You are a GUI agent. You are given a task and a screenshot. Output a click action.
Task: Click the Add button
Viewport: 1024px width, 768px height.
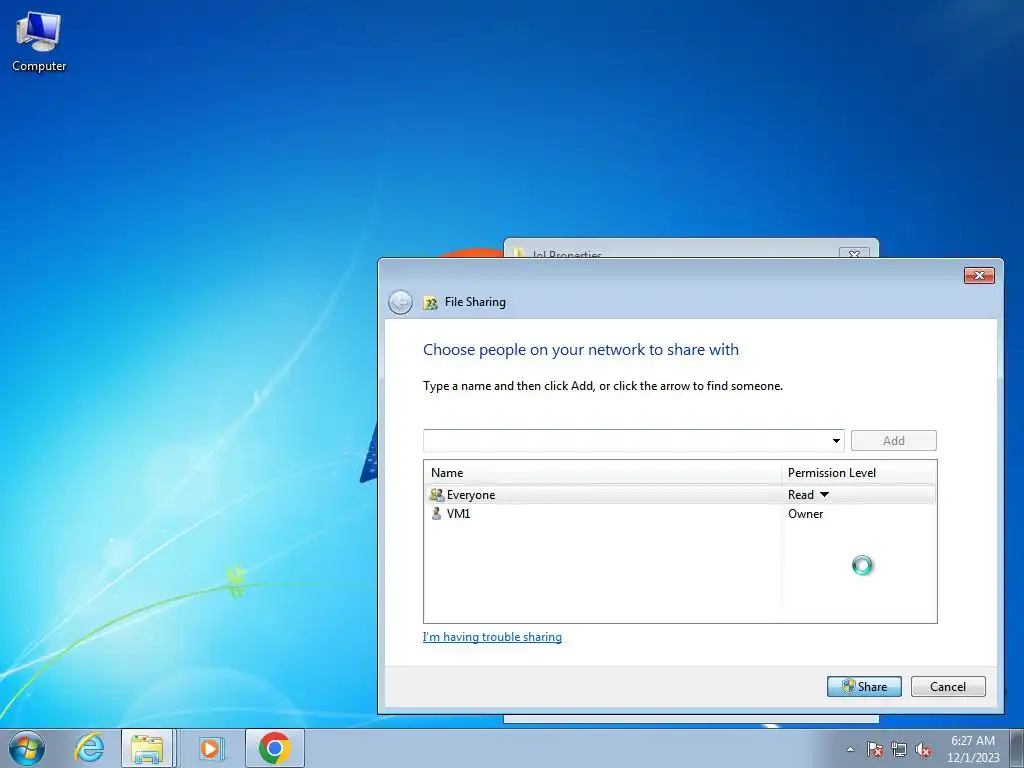[893, 441]
